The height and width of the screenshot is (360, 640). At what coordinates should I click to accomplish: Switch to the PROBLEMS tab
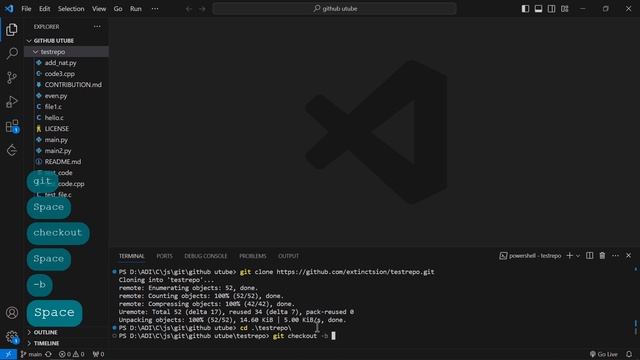pos(253,256)
